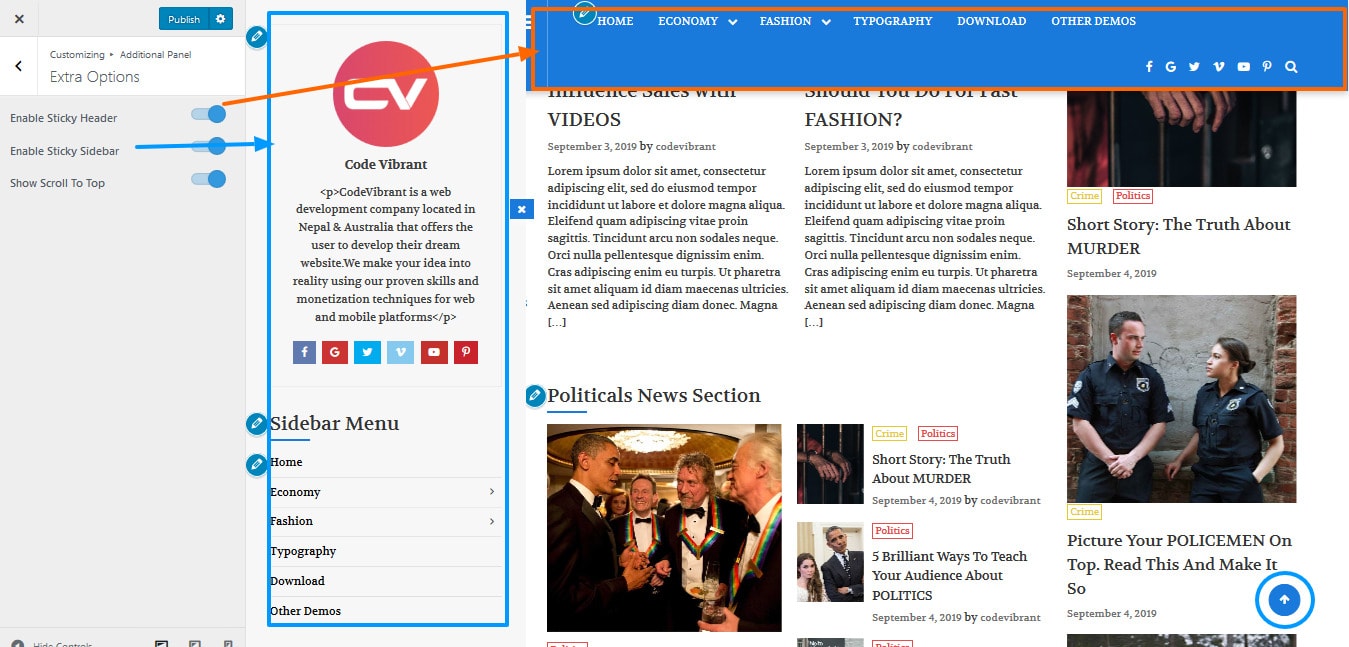The width and height of the screenshot is (1349, 647).
Task: Click the Facebook icon under Code Vibrant
Action: pyautogui.click(x=304, y=352)
